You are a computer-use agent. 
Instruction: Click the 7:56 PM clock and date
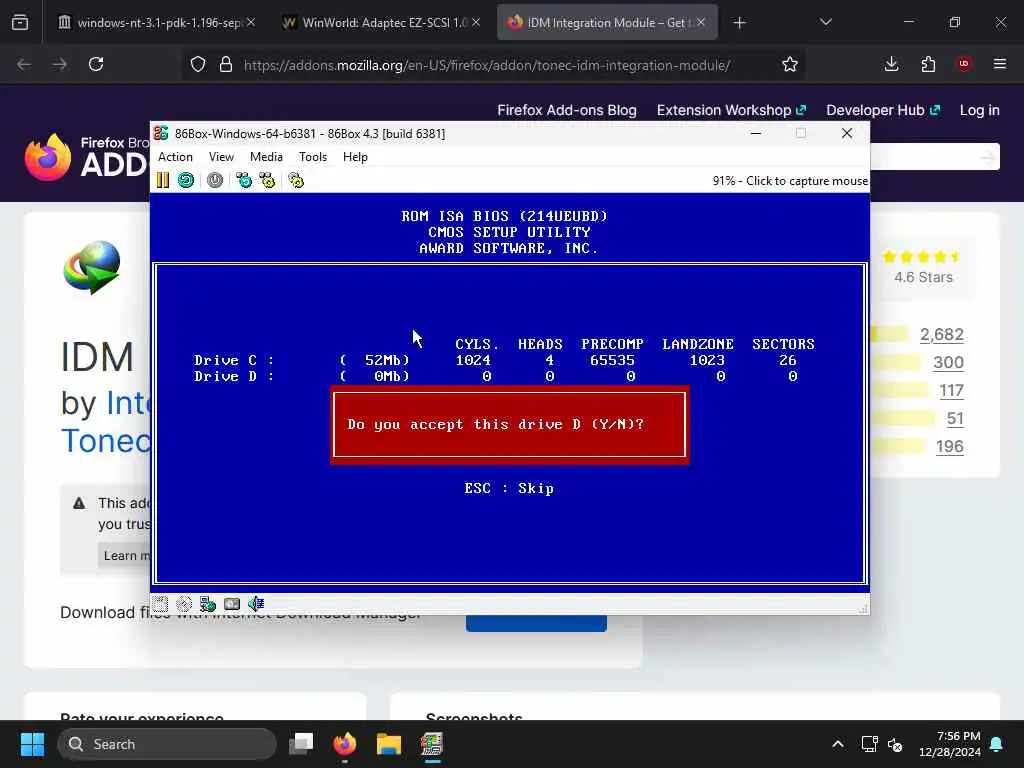pyautogui.click(x=950, y=744)
